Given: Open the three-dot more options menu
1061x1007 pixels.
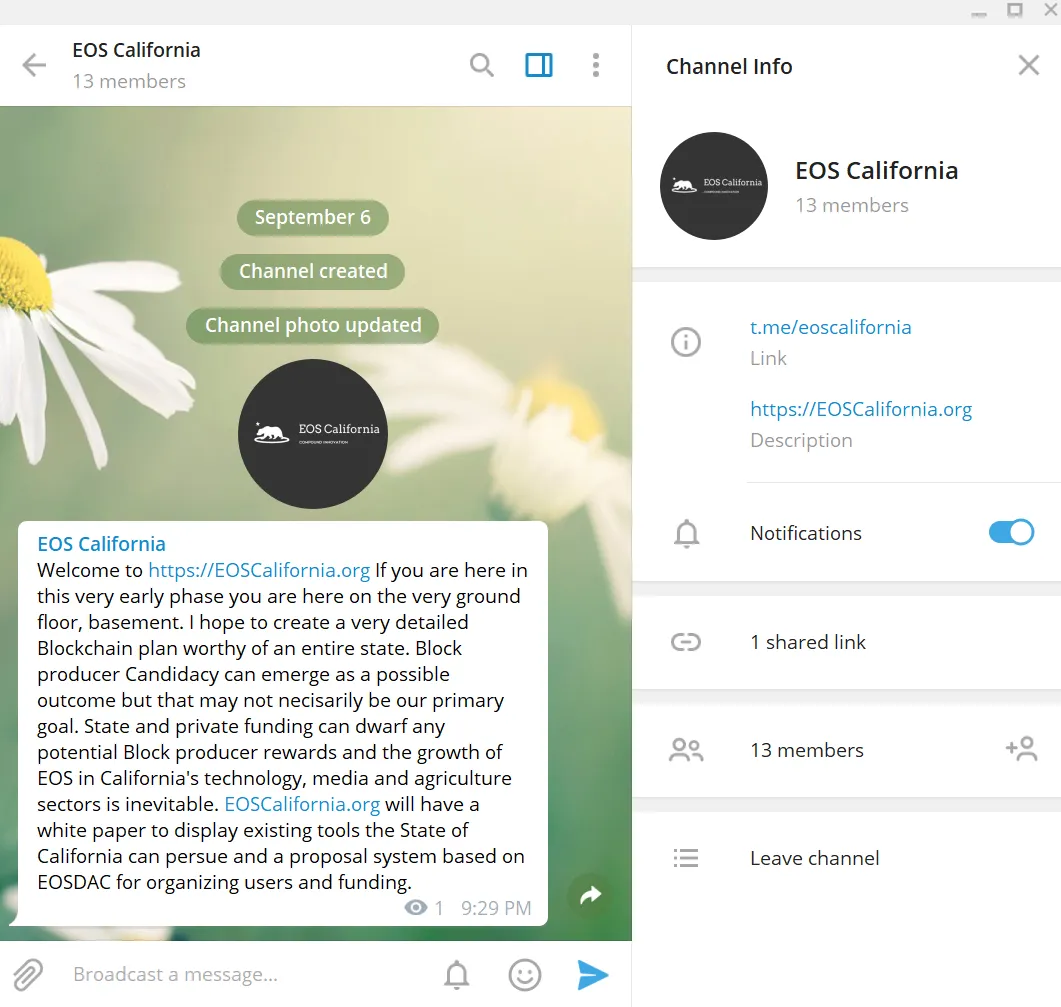Looking at the screenshot, I should [x=595, y=65].
